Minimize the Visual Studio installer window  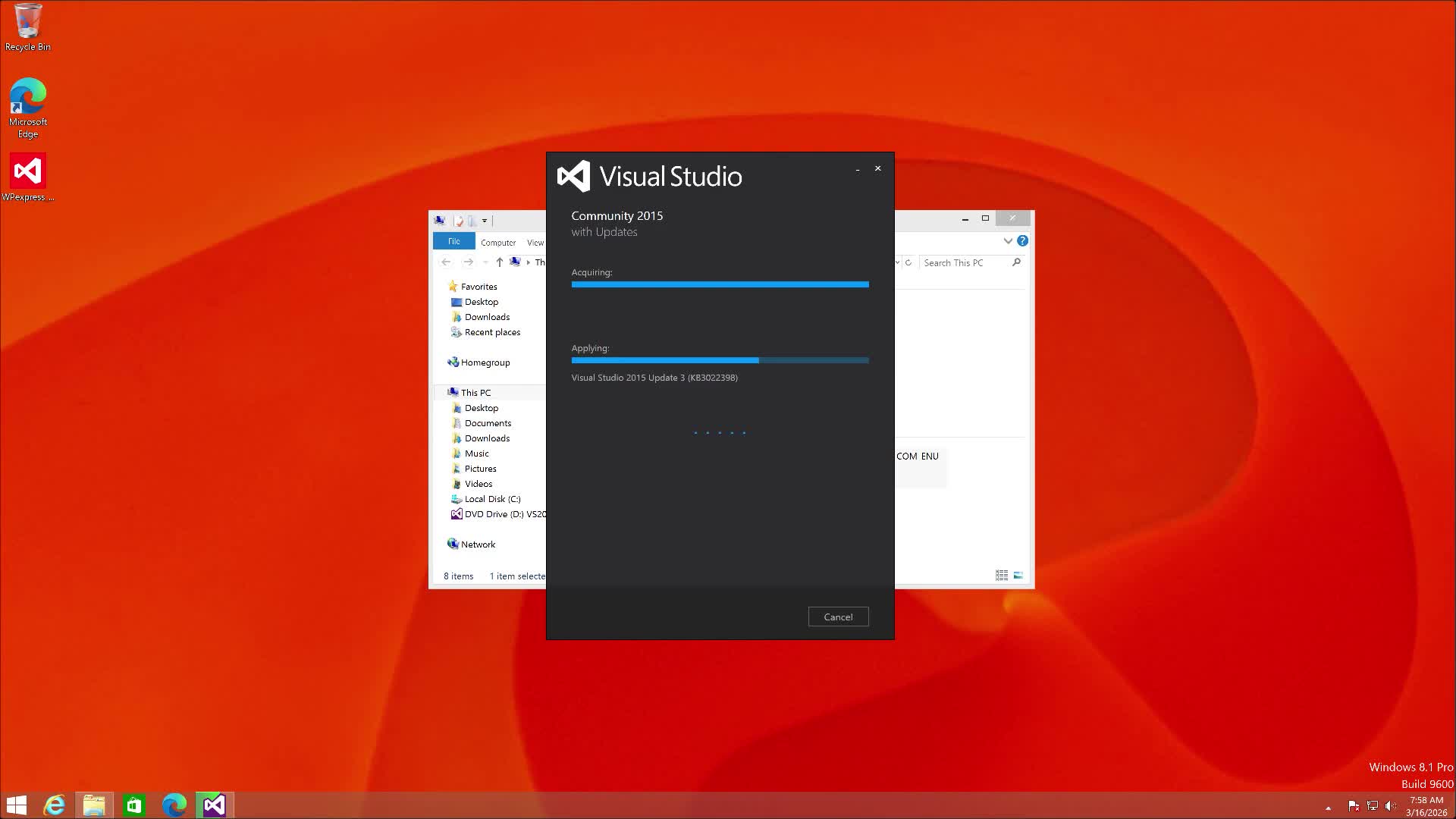(x=858, y=169)
